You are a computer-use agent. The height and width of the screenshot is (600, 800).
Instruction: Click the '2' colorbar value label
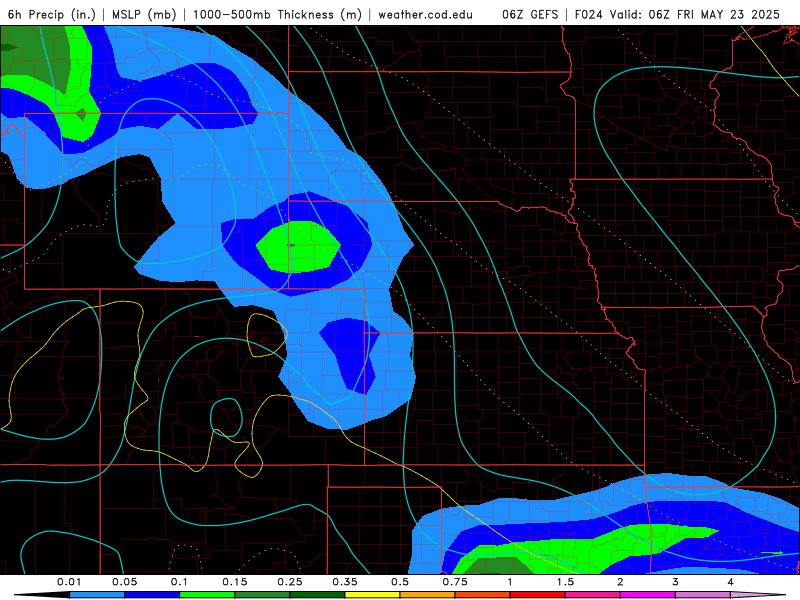pos(620,582)
